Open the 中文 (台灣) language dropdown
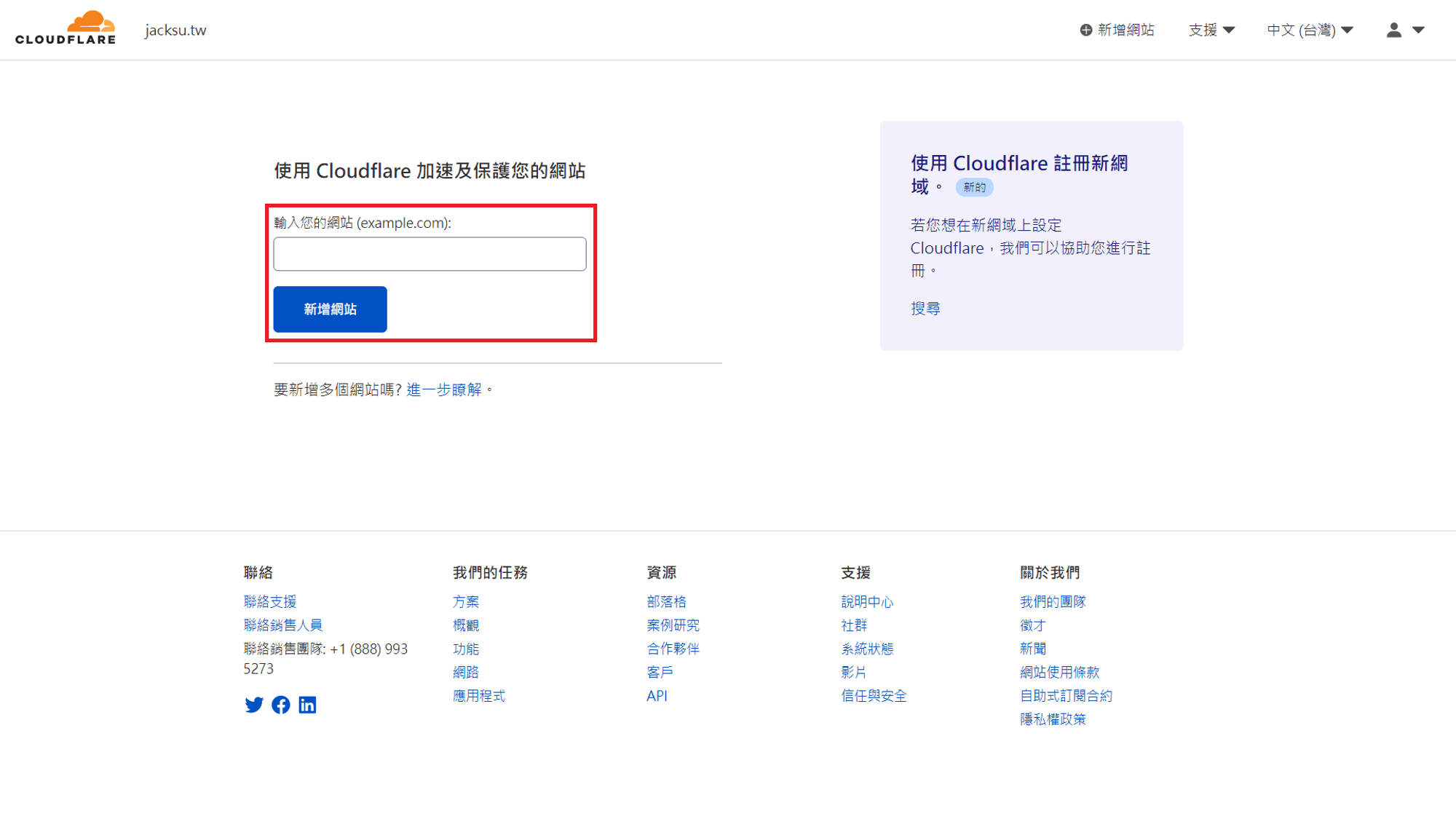This screenshot has height=819, width=1456. [x=1310, y=30]
